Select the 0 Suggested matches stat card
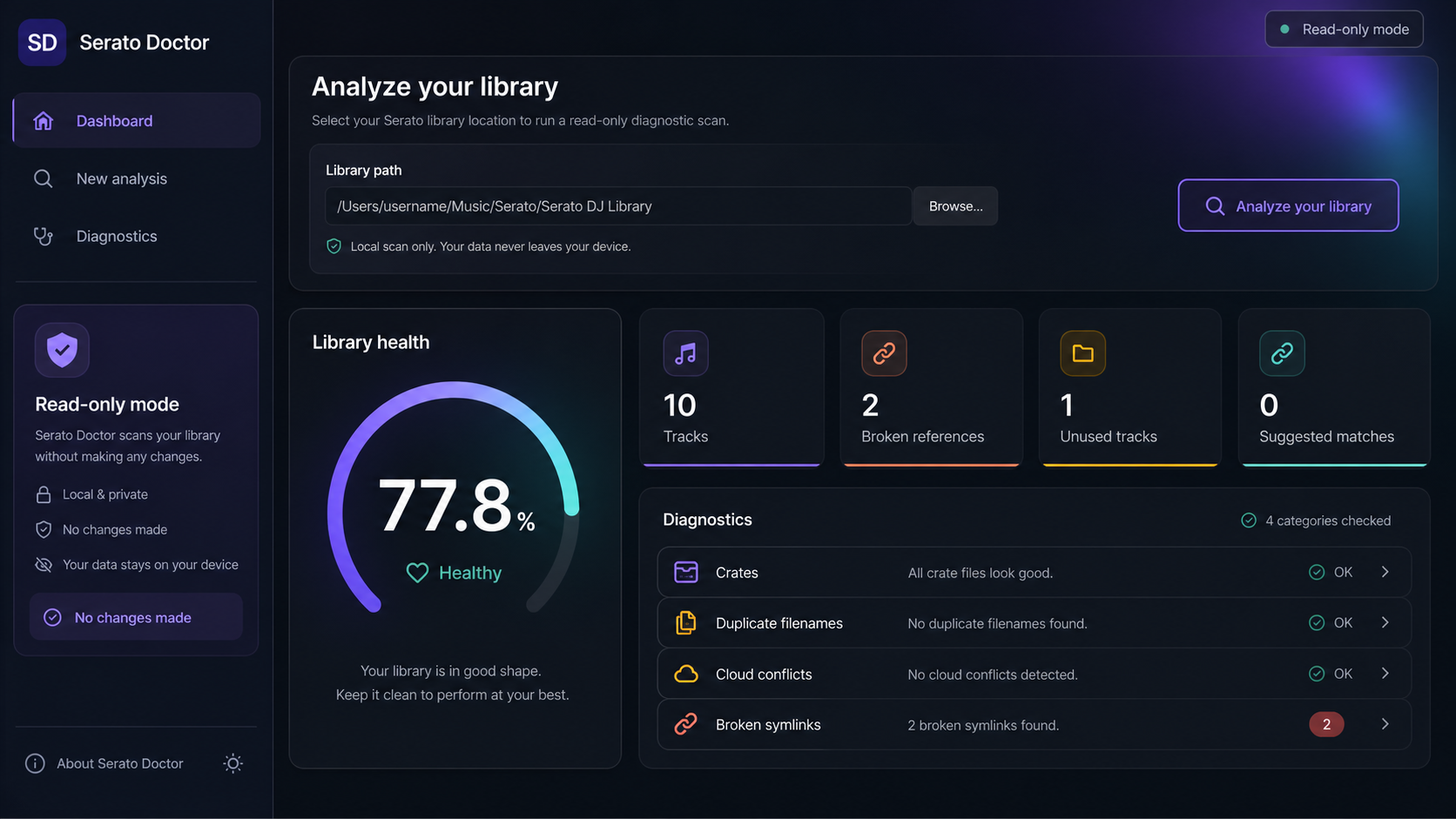This screenshot has width=1456, height=819. [1334, 388]
